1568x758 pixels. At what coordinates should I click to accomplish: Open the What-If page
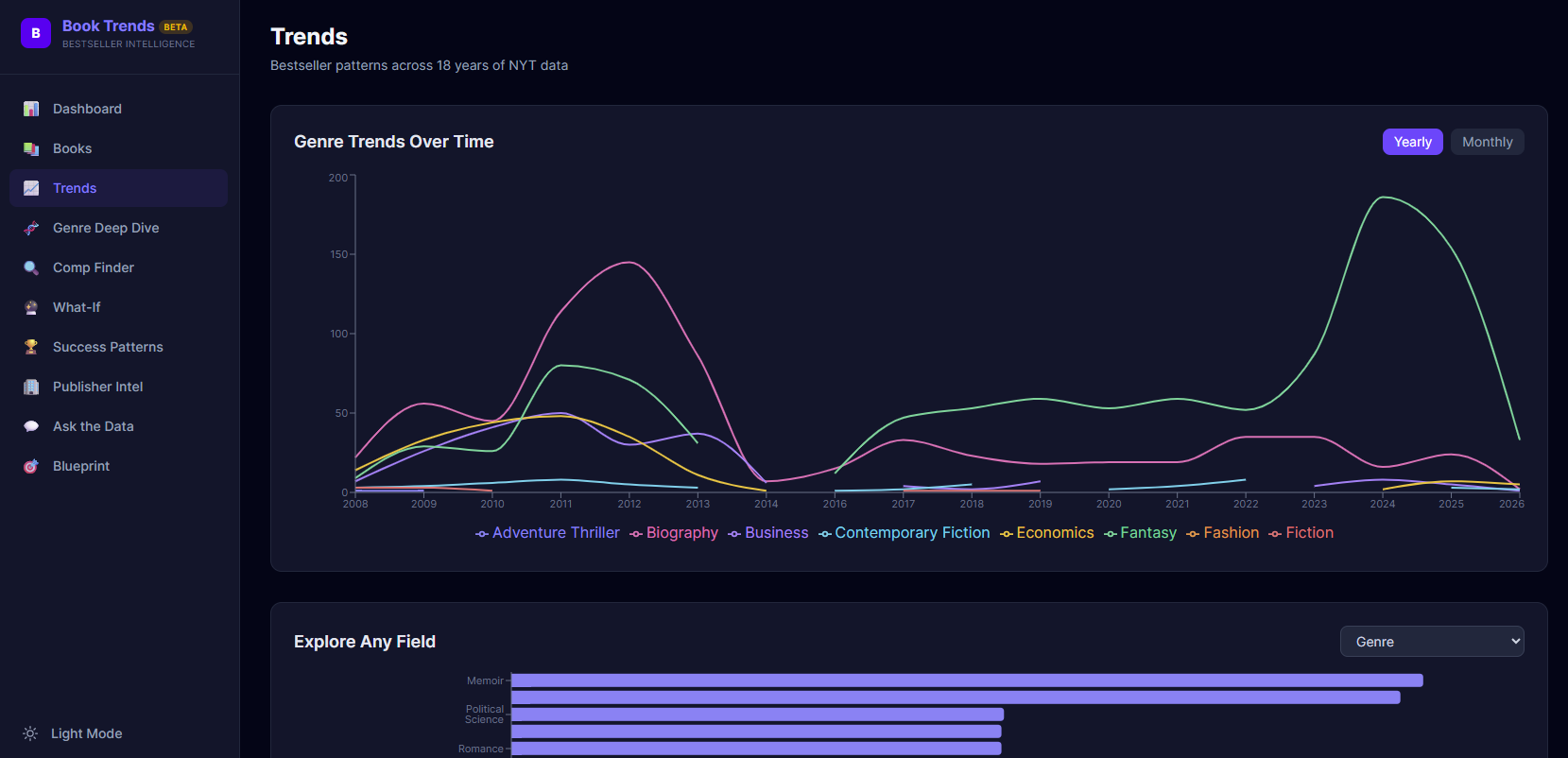(x=118, y=307)
